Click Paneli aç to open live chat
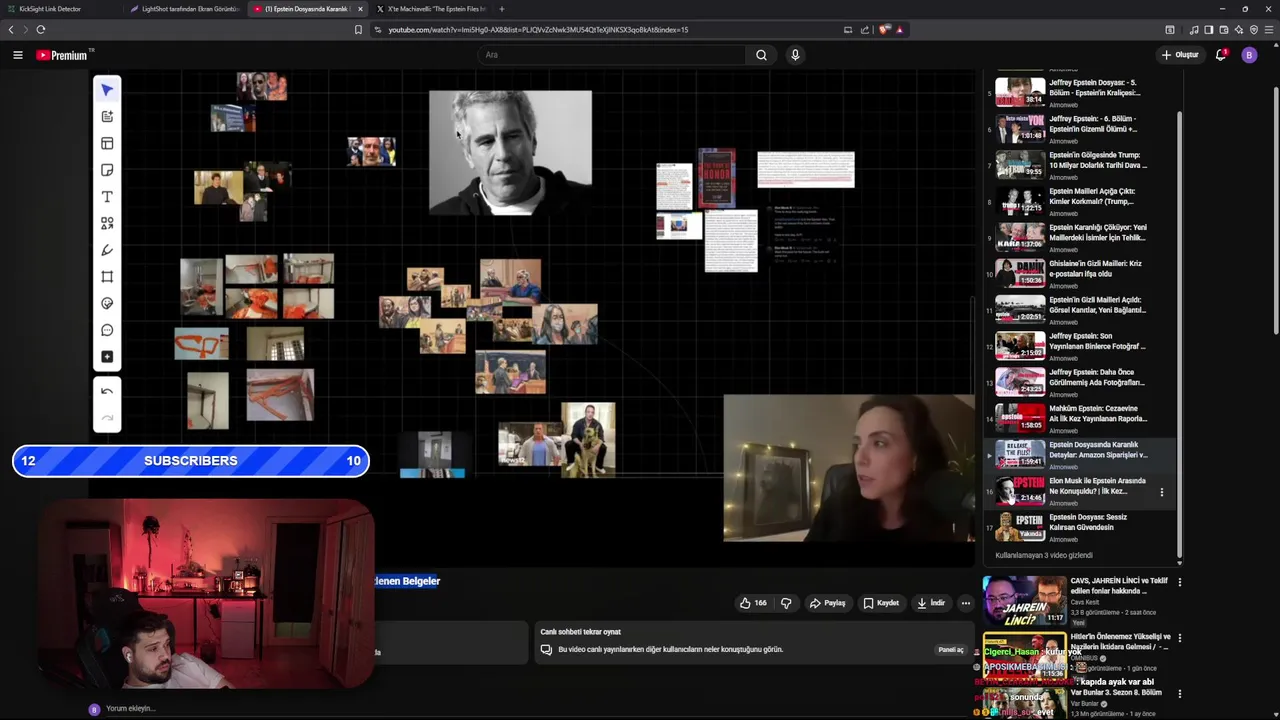The height and width of the screenshot is (720, 1280). coord(950,650)
